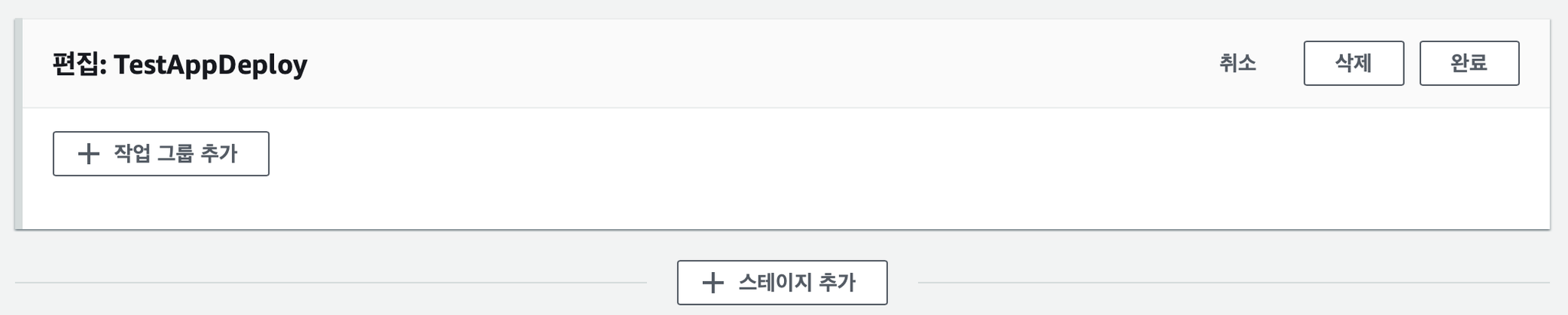Image resolution: width=1568 pixels, height=315 pixels.
Task: Click the 편집: prefix in the header
Action: pyautogui.click(x=80, y=64)
